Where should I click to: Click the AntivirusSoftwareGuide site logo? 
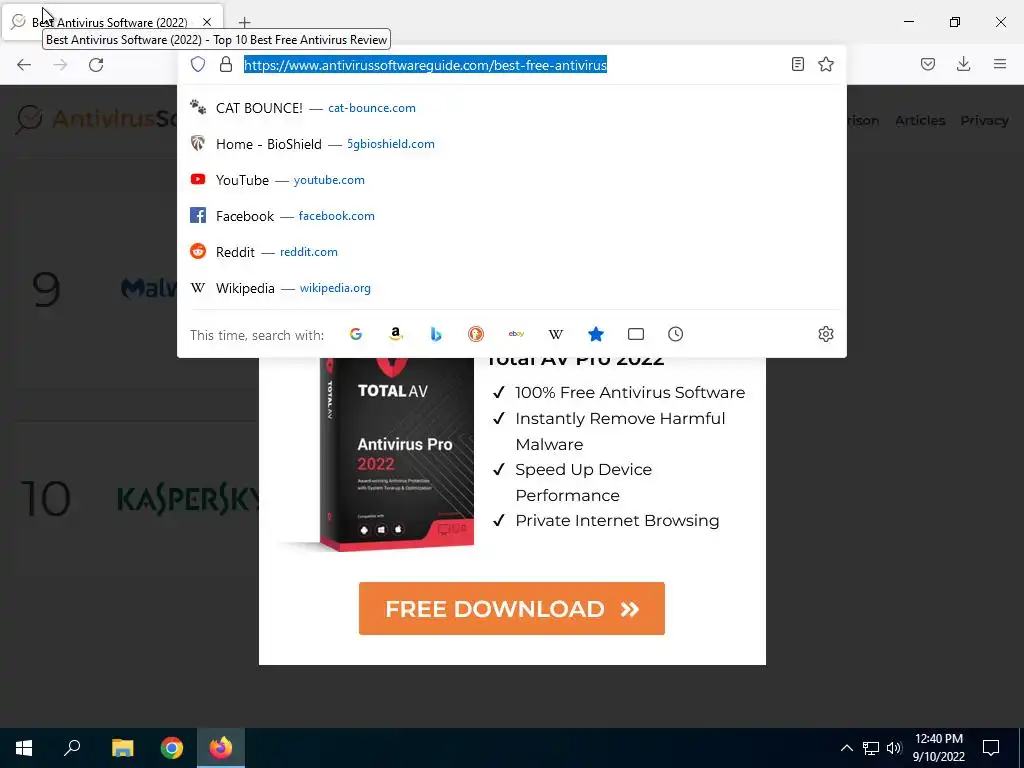[97, 120]
